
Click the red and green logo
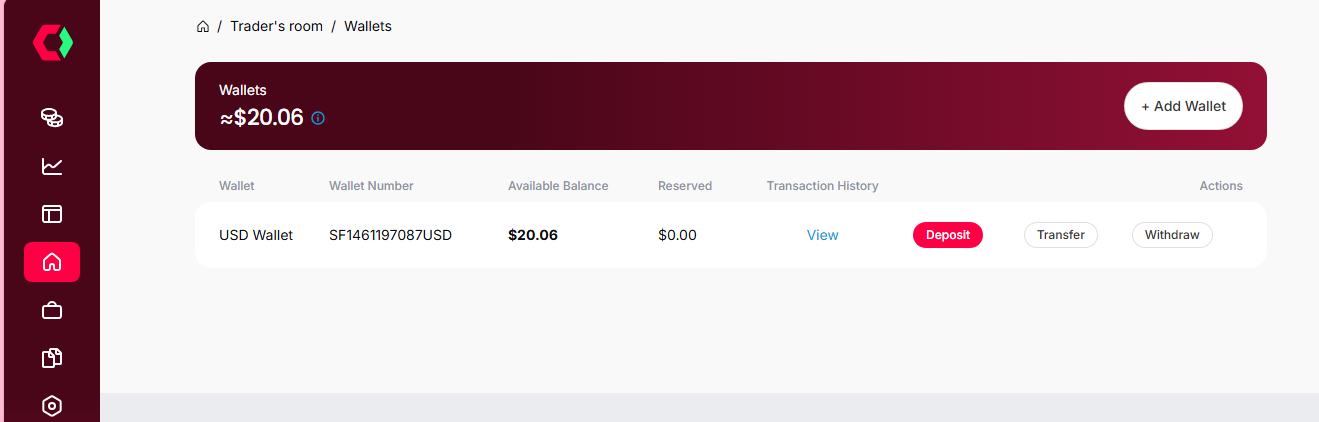pos(53,41)
